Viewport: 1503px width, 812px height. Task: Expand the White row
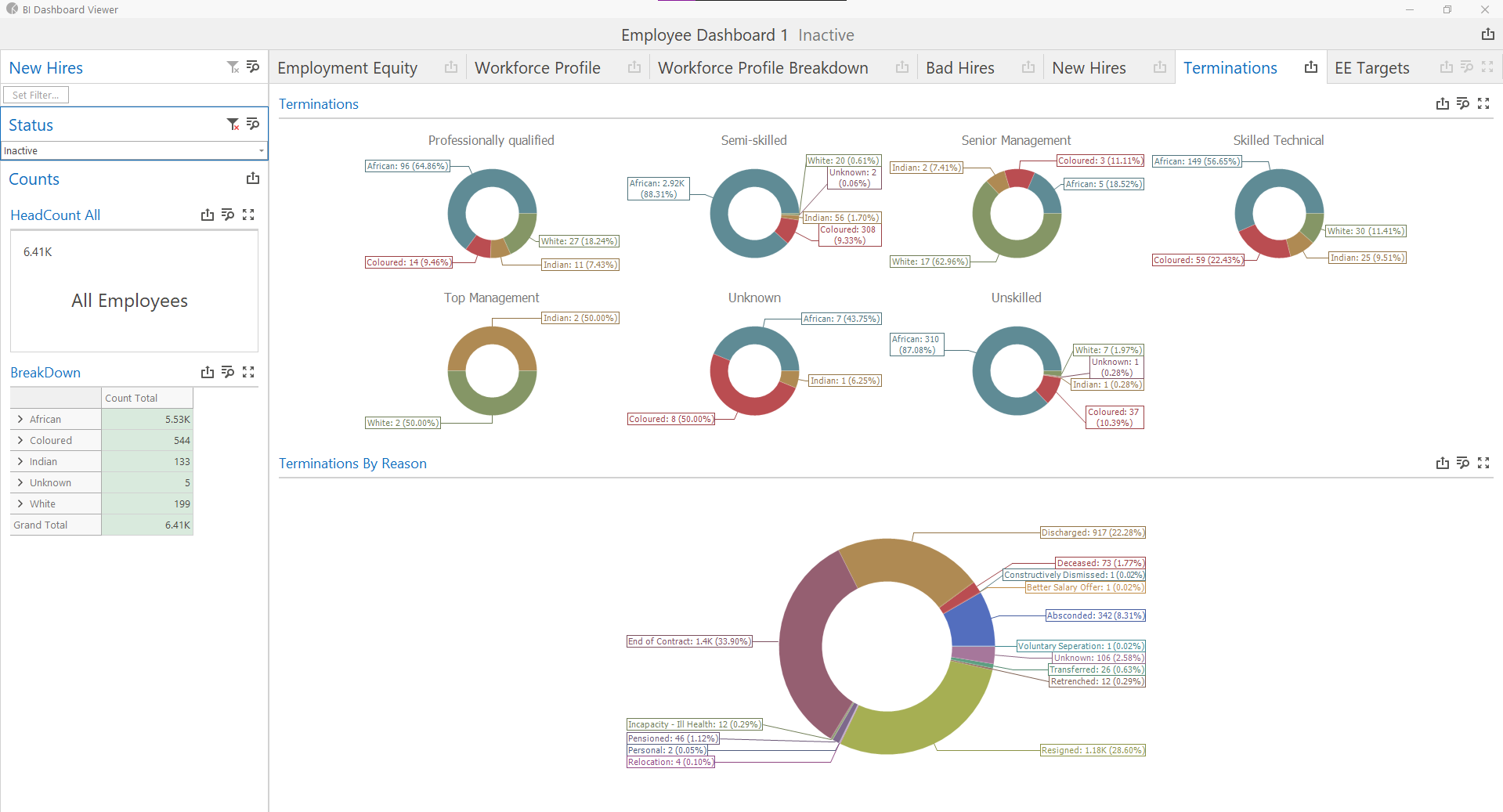pos(20,503)
